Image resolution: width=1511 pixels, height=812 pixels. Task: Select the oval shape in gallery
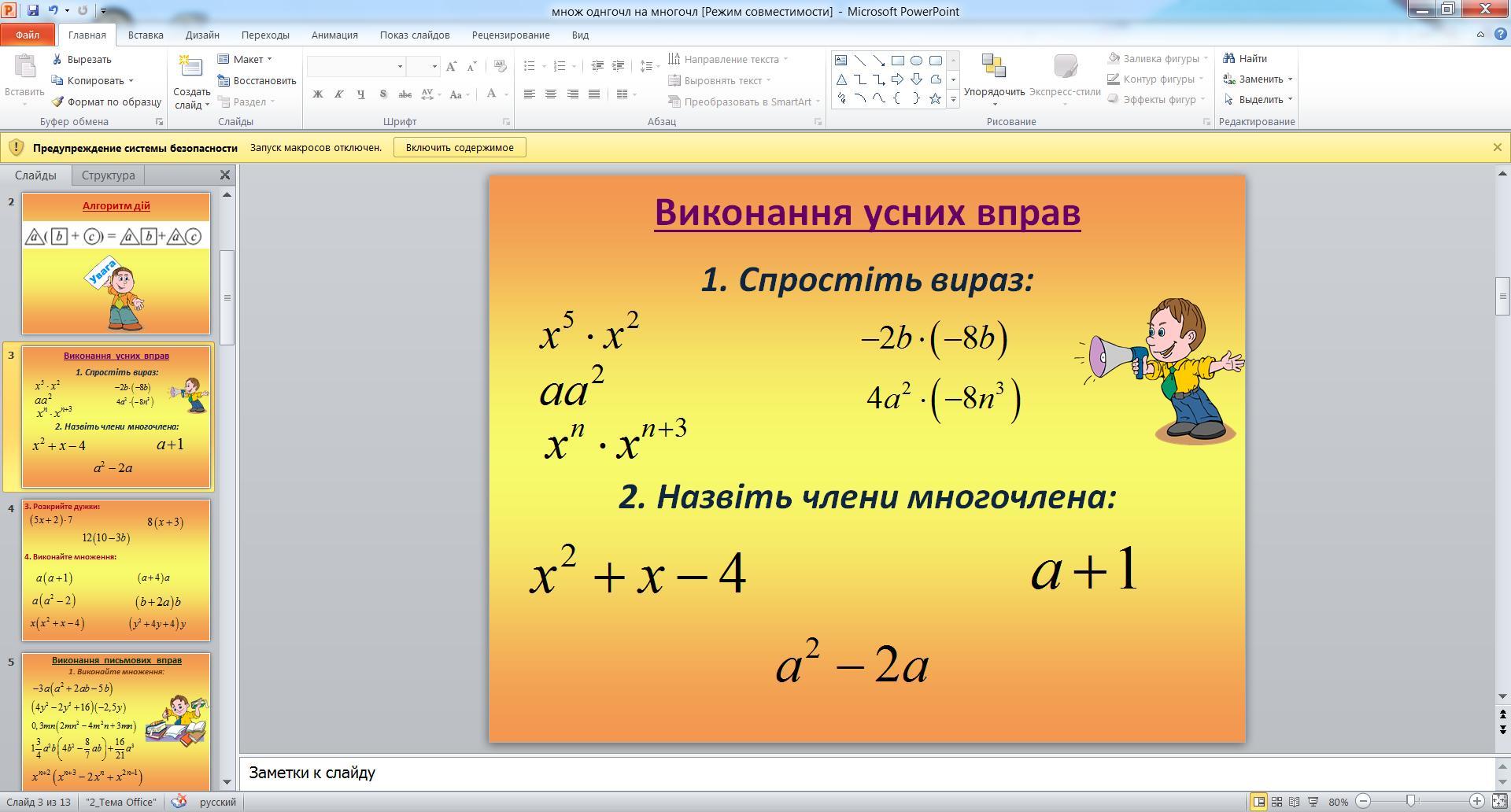click(916, 61)
